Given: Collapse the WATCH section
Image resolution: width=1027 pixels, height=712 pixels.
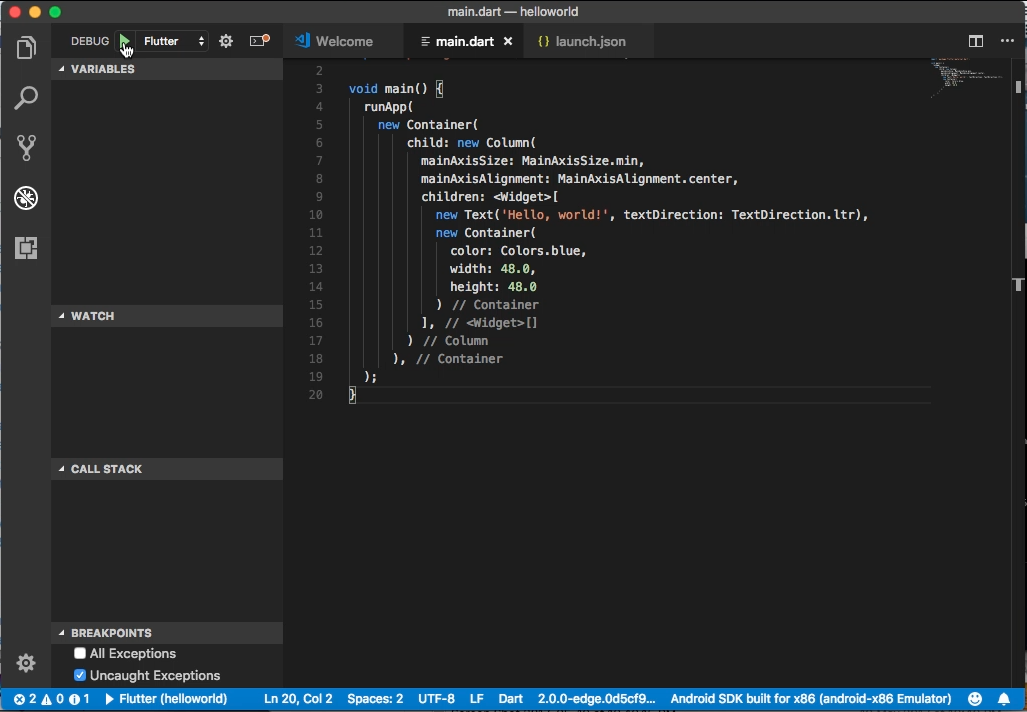Looking at the screenshot, I should click(167, 316).
